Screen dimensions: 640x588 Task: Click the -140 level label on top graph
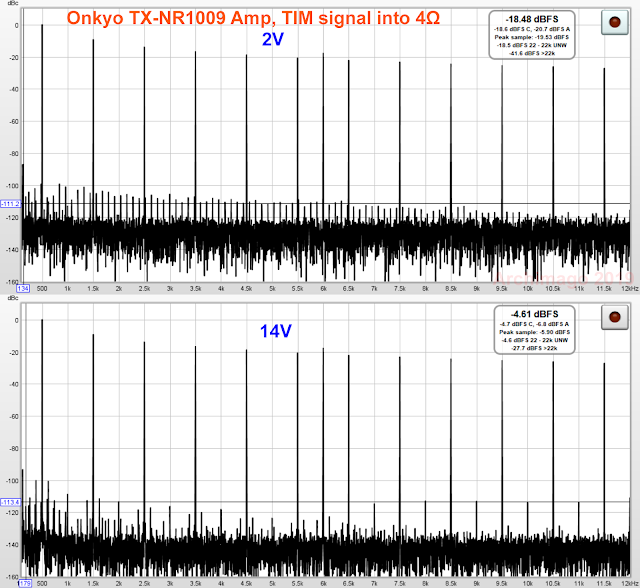coord(13,250)
